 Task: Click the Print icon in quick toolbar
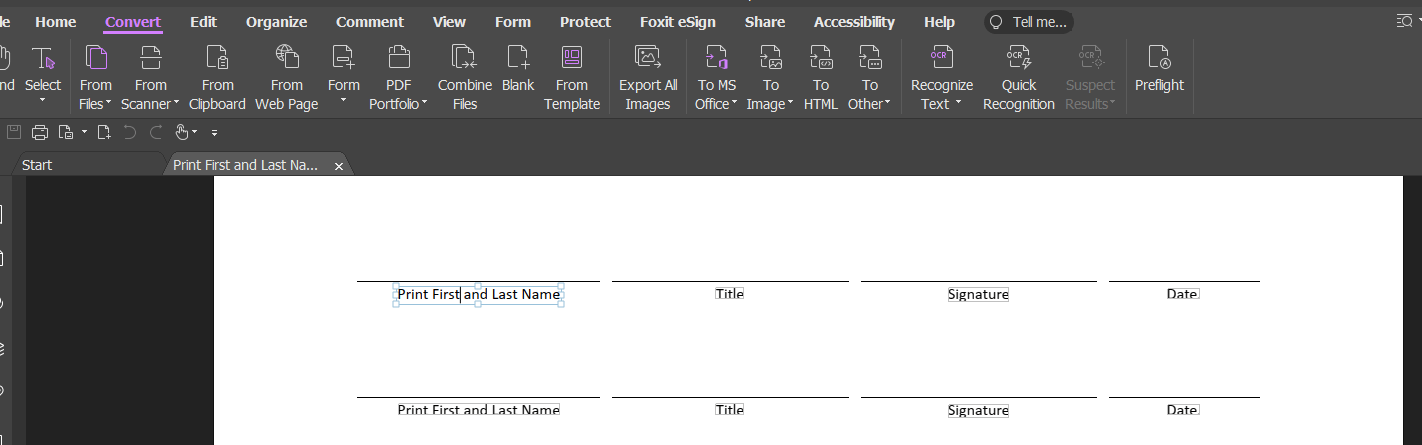coord(40,132)
